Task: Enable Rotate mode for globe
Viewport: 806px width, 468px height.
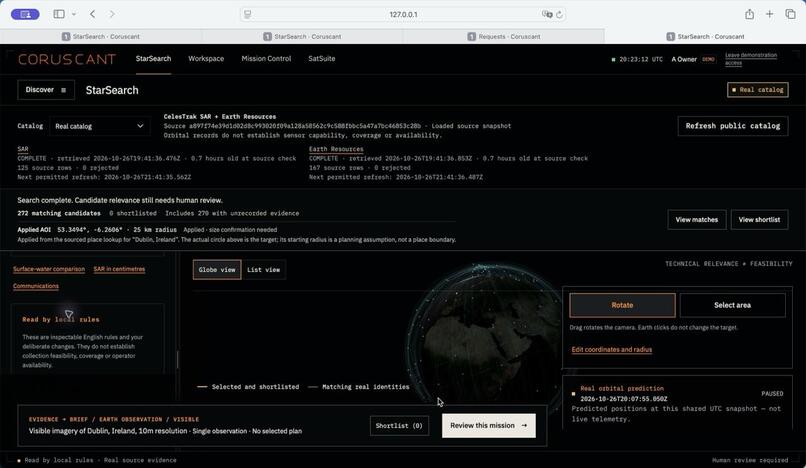Action: (x=622, y=305)
